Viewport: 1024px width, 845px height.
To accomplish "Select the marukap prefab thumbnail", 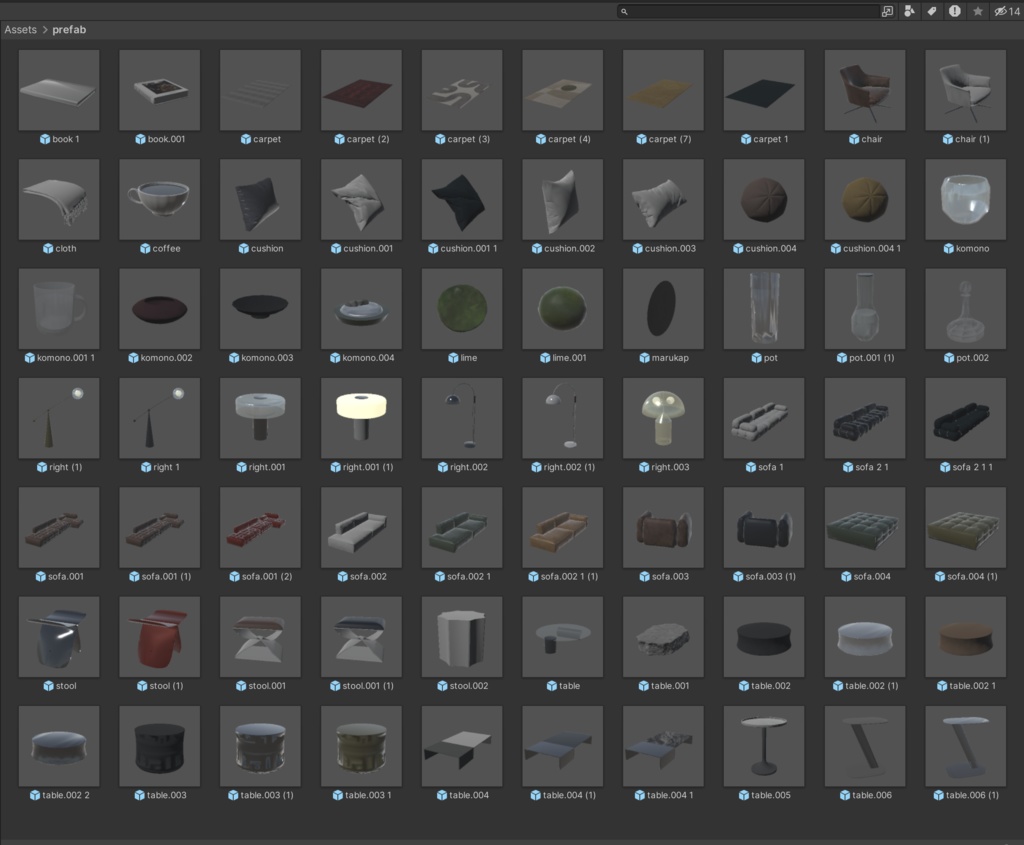I will coord(662,308).
